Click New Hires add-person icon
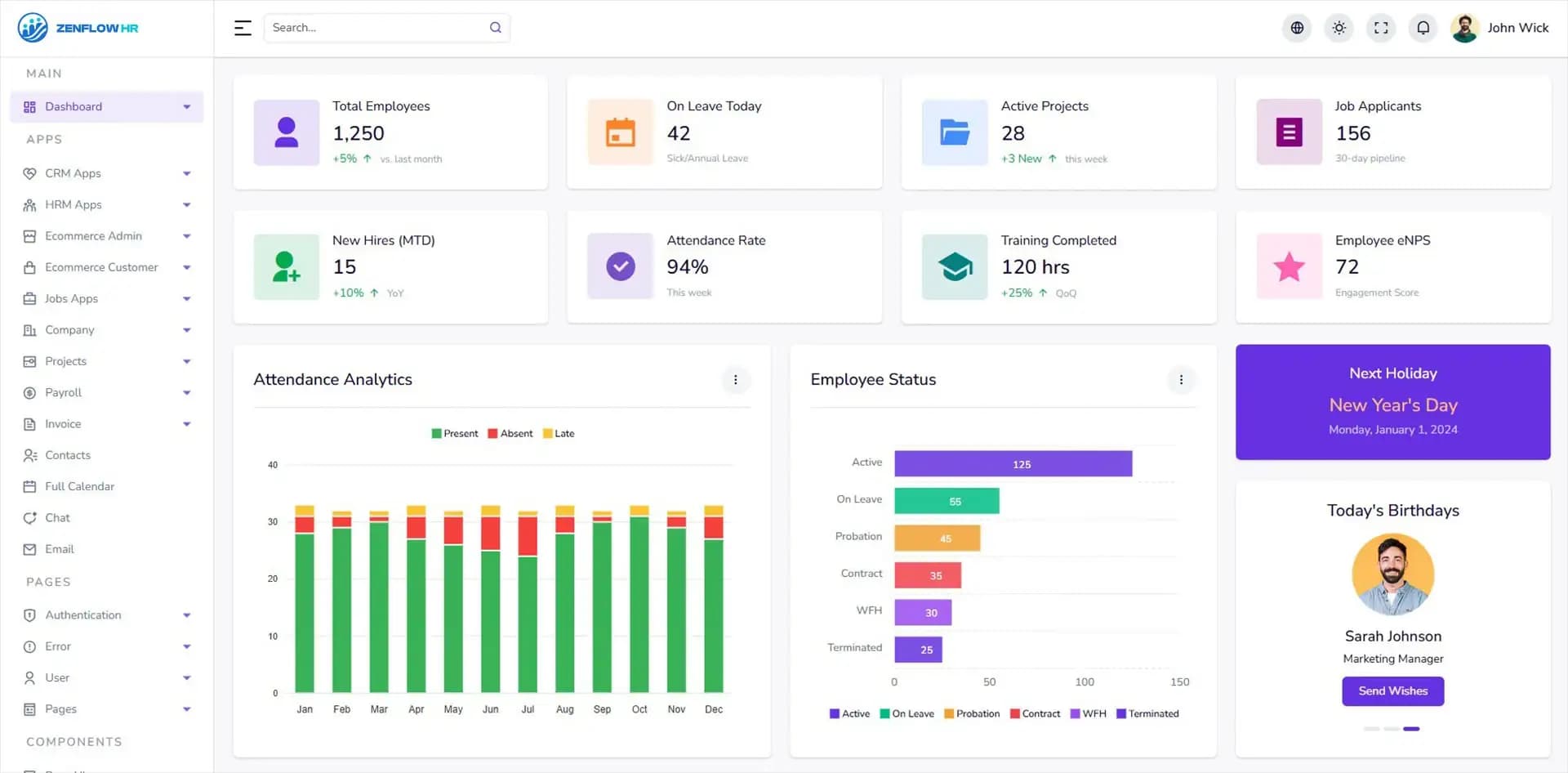Image resolution: width=1568 pixels, height=773 pixels. pos(287,266)
